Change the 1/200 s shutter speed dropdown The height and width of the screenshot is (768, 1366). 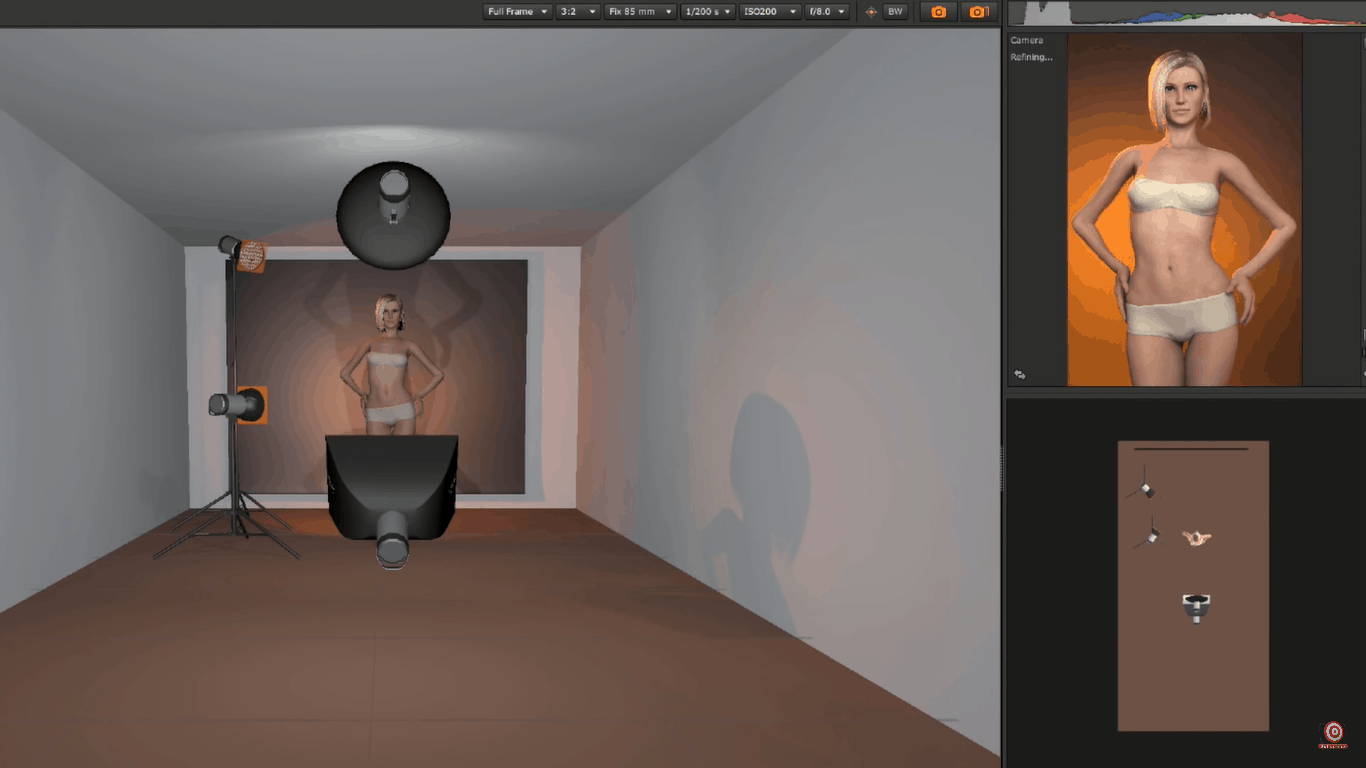click(708, 12)
